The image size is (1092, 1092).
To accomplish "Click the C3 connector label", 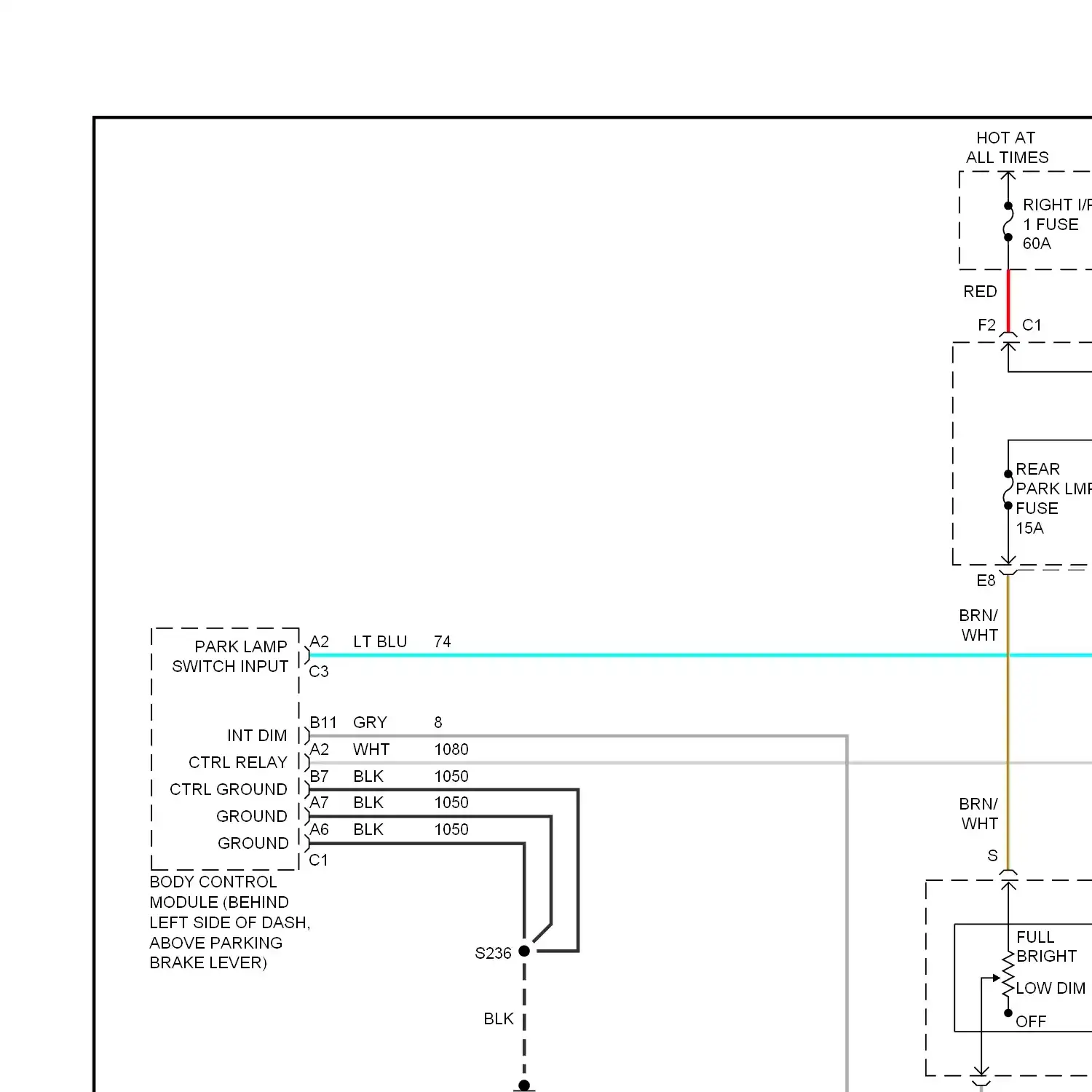I will point(319,671).
